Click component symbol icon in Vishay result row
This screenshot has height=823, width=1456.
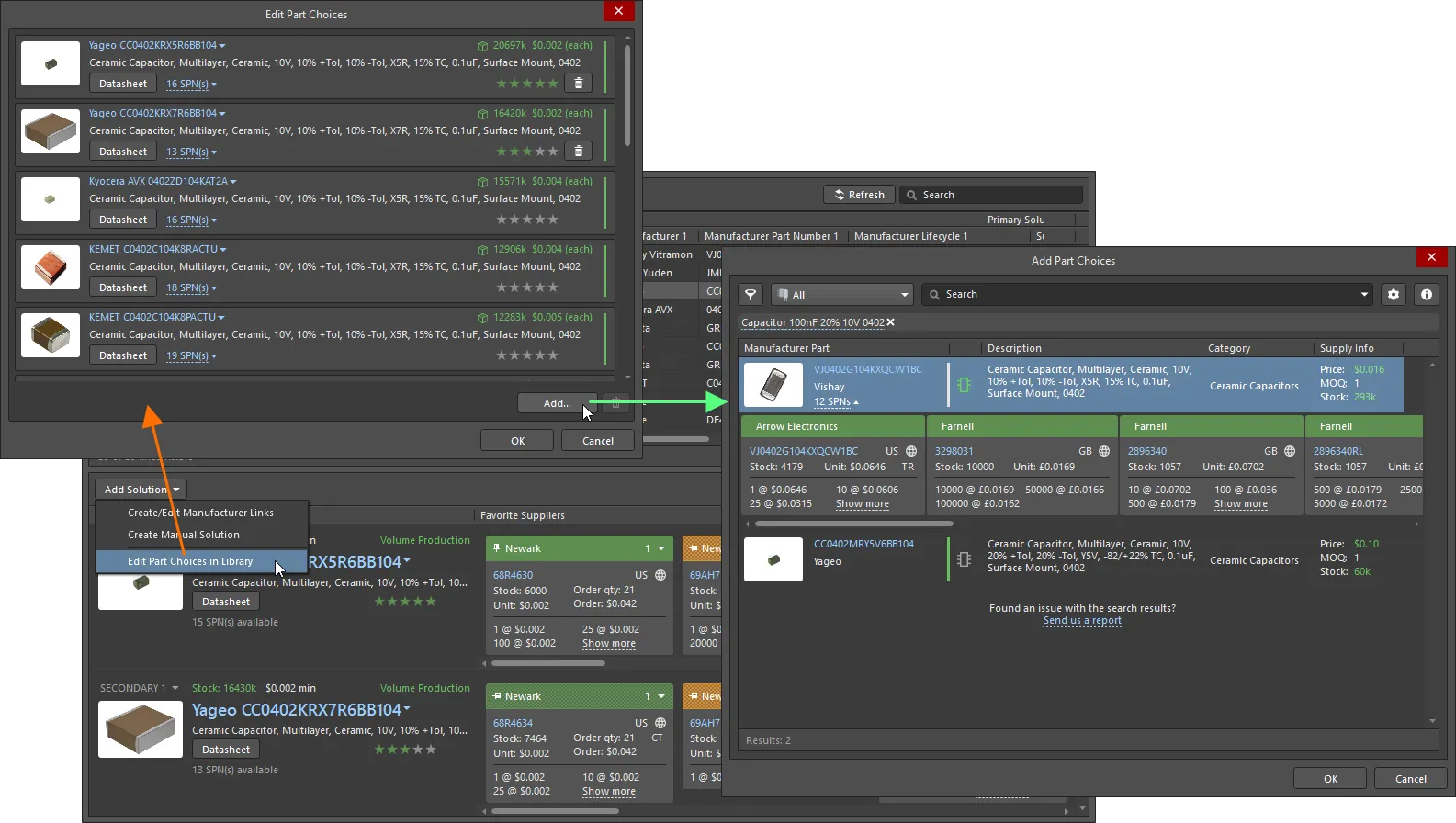point(964,385)
